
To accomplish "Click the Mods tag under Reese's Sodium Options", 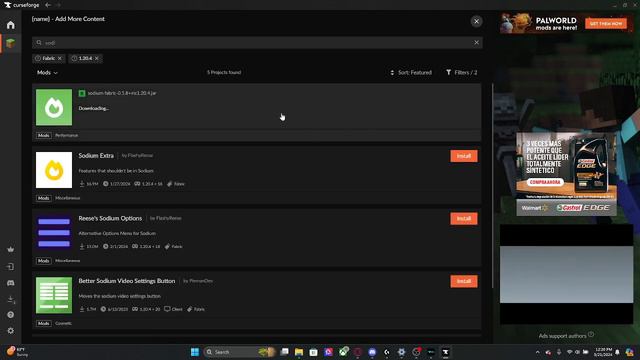I will coord(44,260).
